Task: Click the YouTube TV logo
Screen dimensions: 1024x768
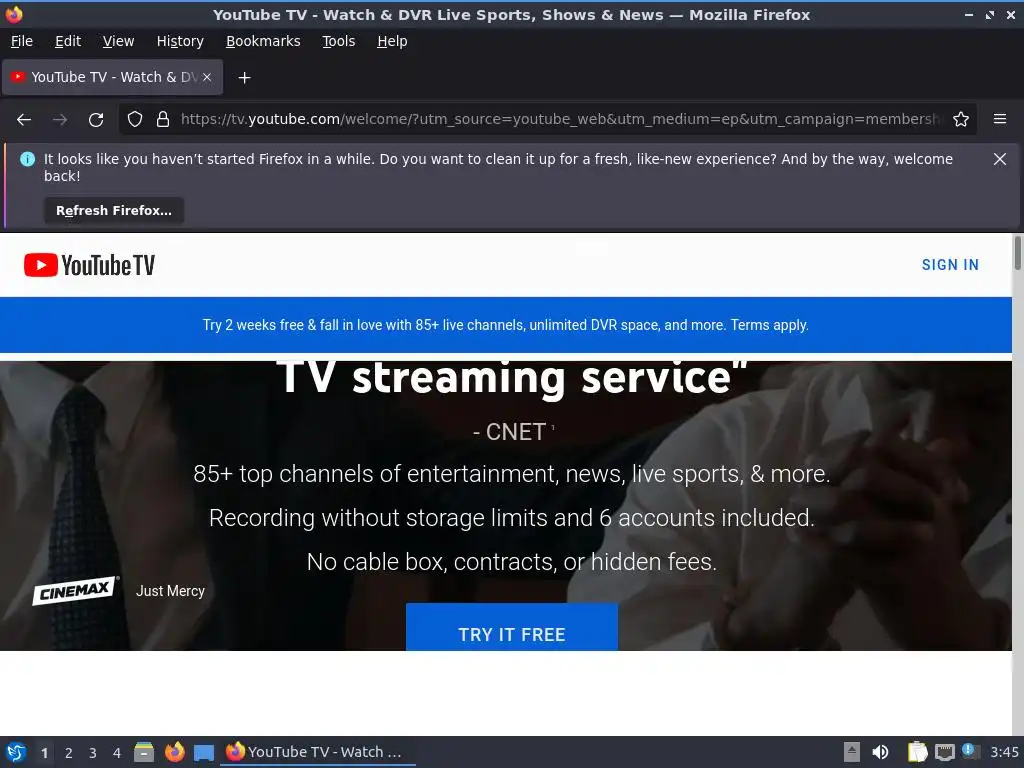Action: pyautogui.click(x=89, y=265)
